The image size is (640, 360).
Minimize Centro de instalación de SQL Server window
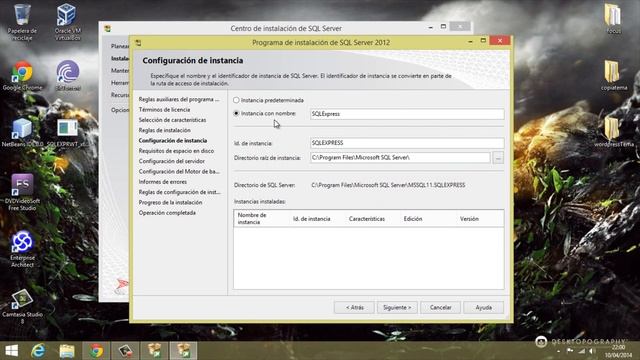(x=431, y=27)
